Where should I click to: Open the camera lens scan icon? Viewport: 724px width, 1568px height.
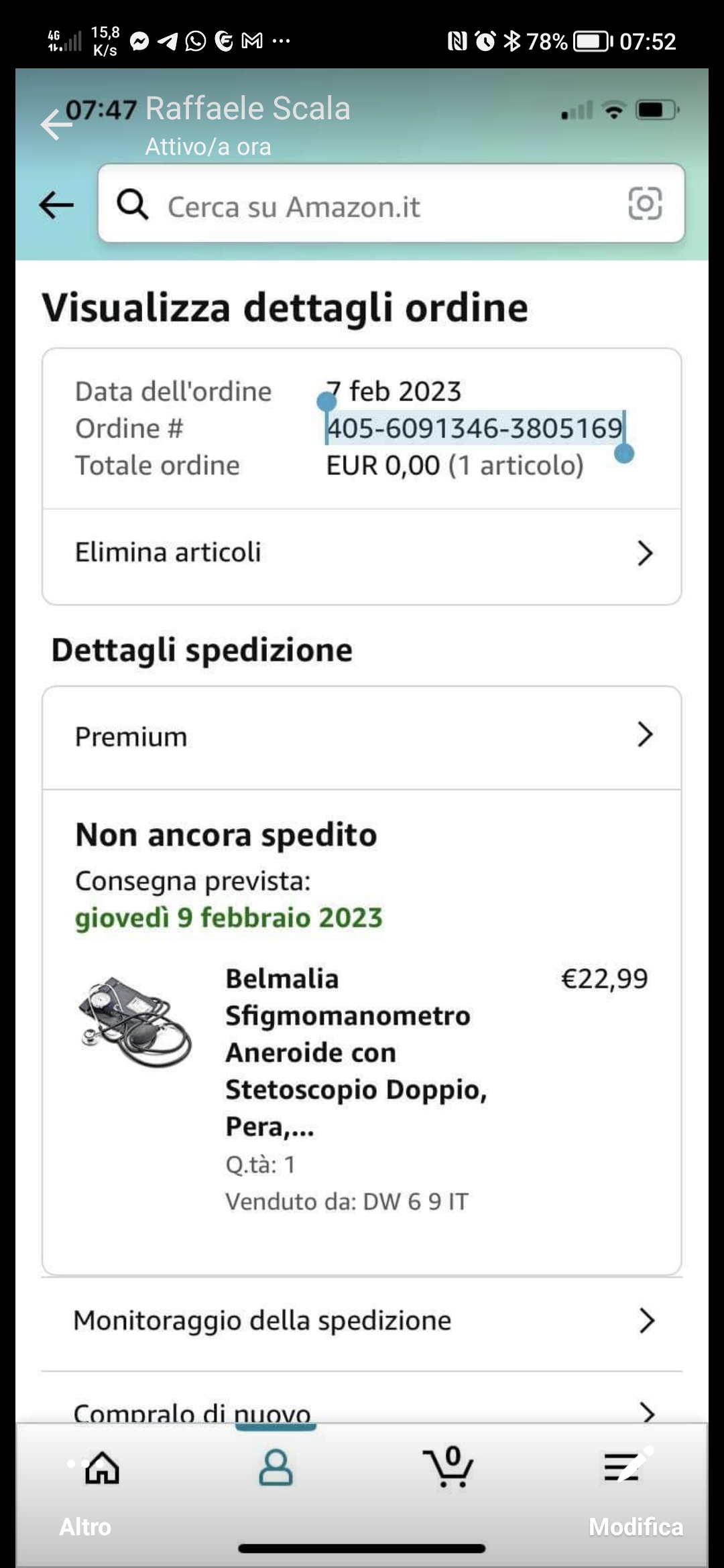click(645, 204)
